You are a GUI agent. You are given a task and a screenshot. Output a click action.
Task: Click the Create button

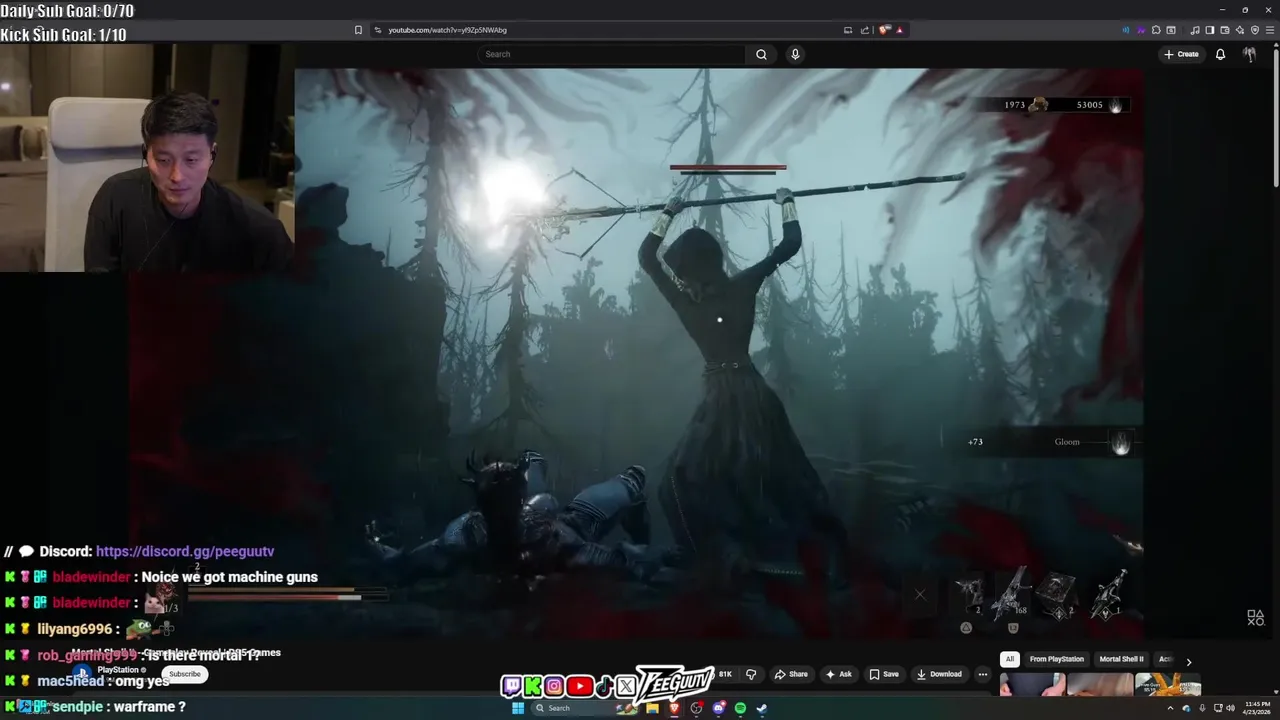(1181, 54)
